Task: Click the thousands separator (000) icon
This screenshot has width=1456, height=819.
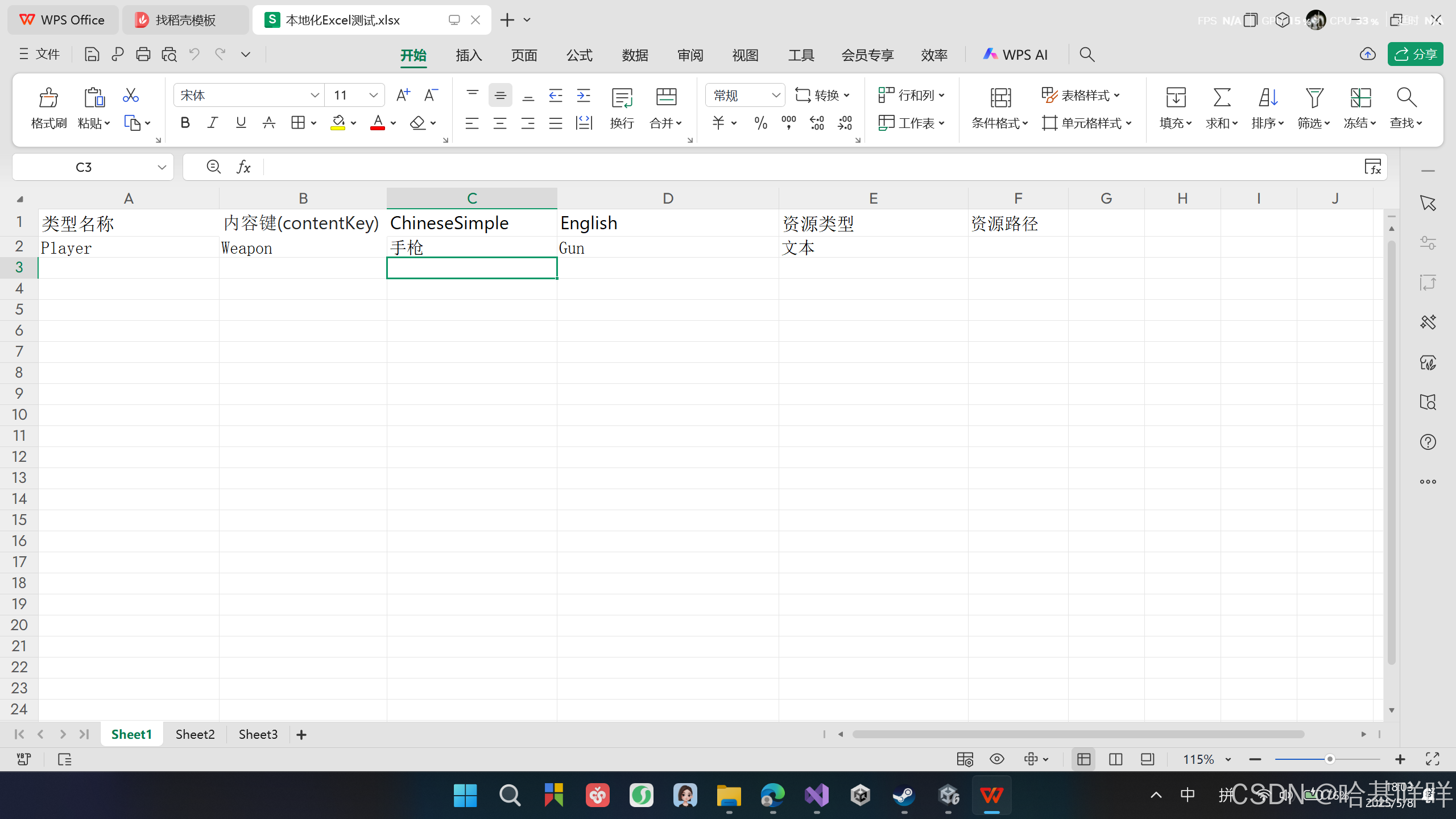Action: (788, 123)
